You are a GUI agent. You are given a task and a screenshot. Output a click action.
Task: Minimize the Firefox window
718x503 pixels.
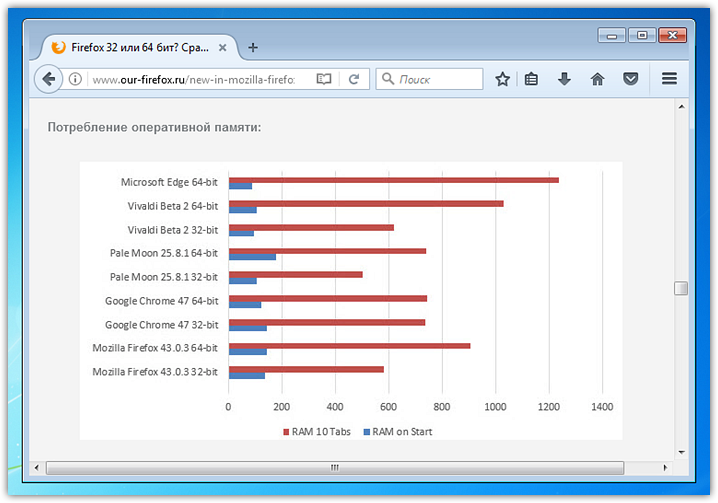(x=611, y=35)
